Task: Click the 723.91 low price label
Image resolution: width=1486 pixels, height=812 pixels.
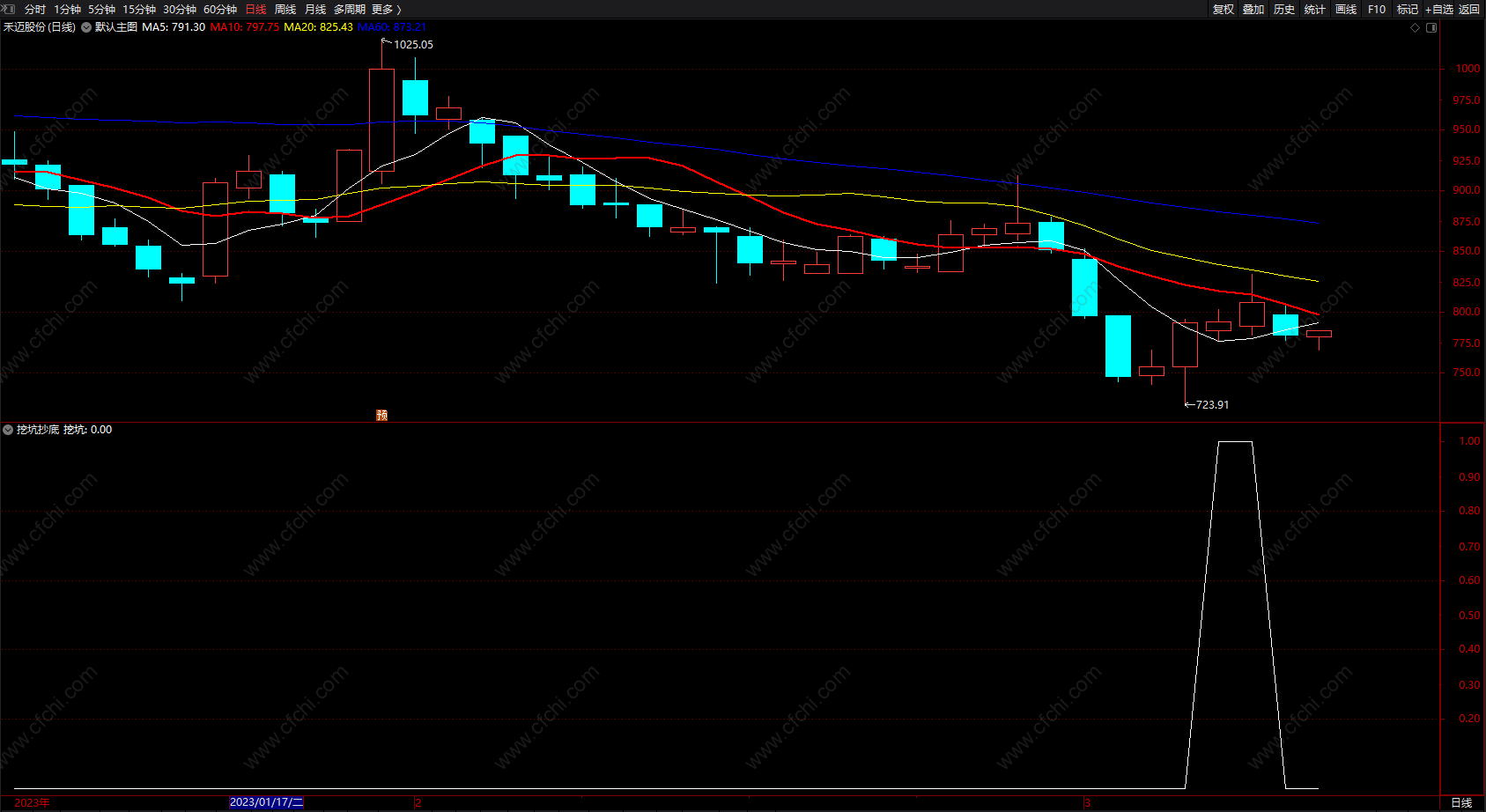Action: click(1212, 405)
